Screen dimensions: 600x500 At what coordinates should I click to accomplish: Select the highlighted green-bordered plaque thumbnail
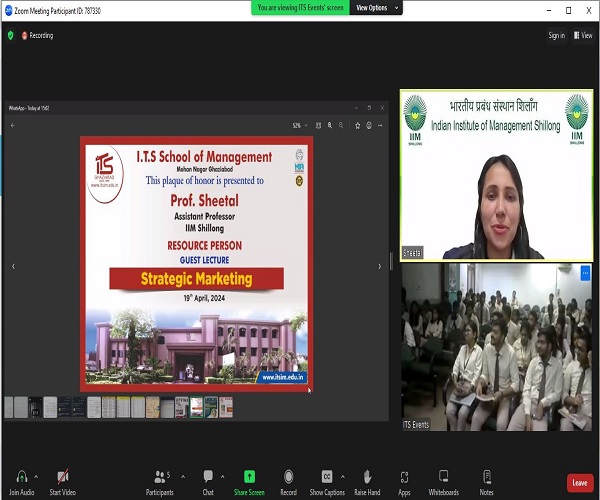197,407
